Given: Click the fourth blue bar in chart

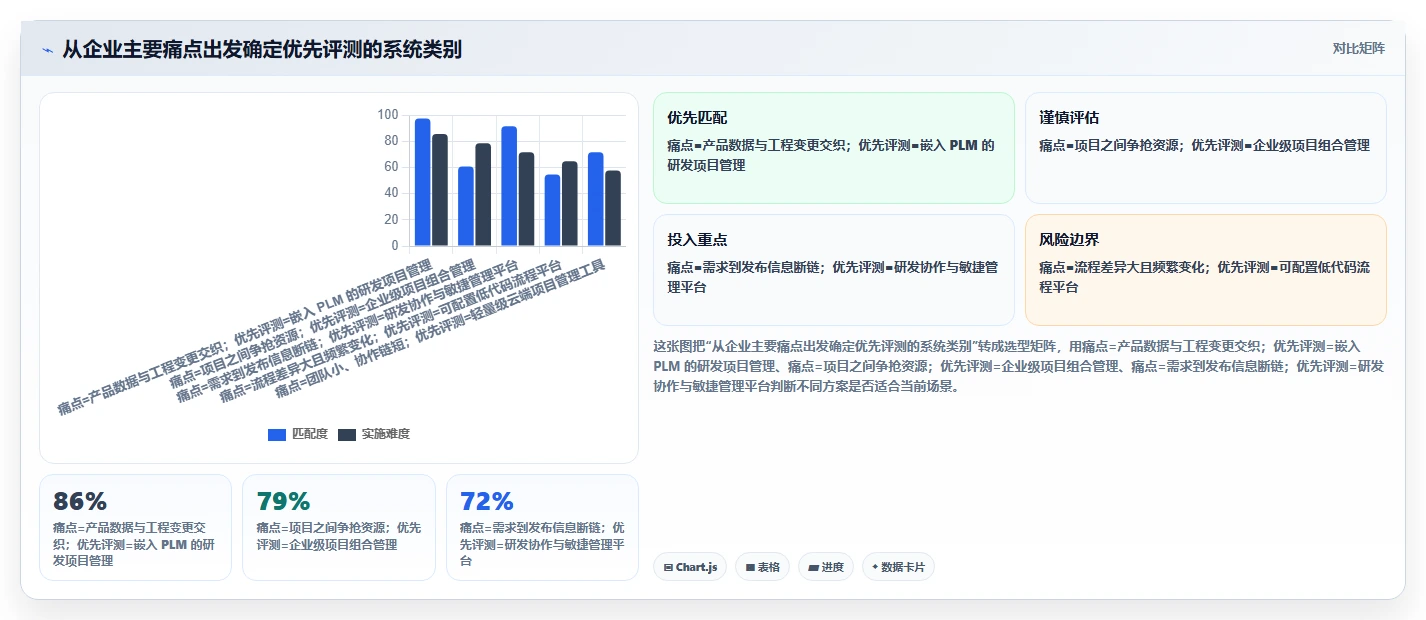Looking at the screenshot, I should (552, 210).
